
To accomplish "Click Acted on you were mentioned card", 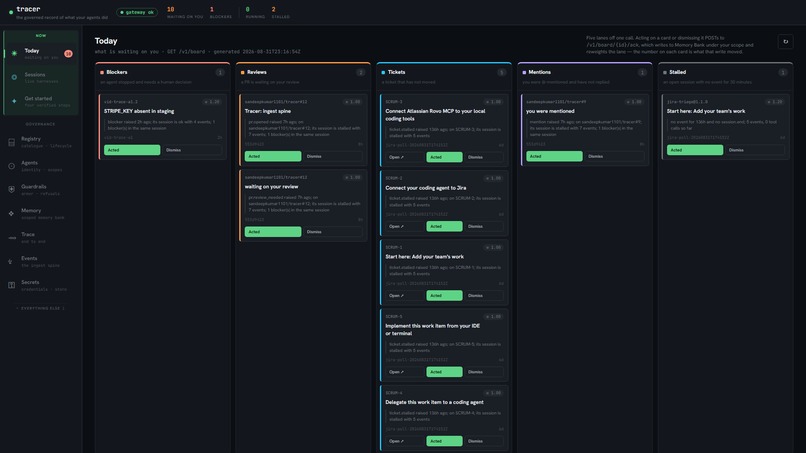I will (x=554, y=156).
